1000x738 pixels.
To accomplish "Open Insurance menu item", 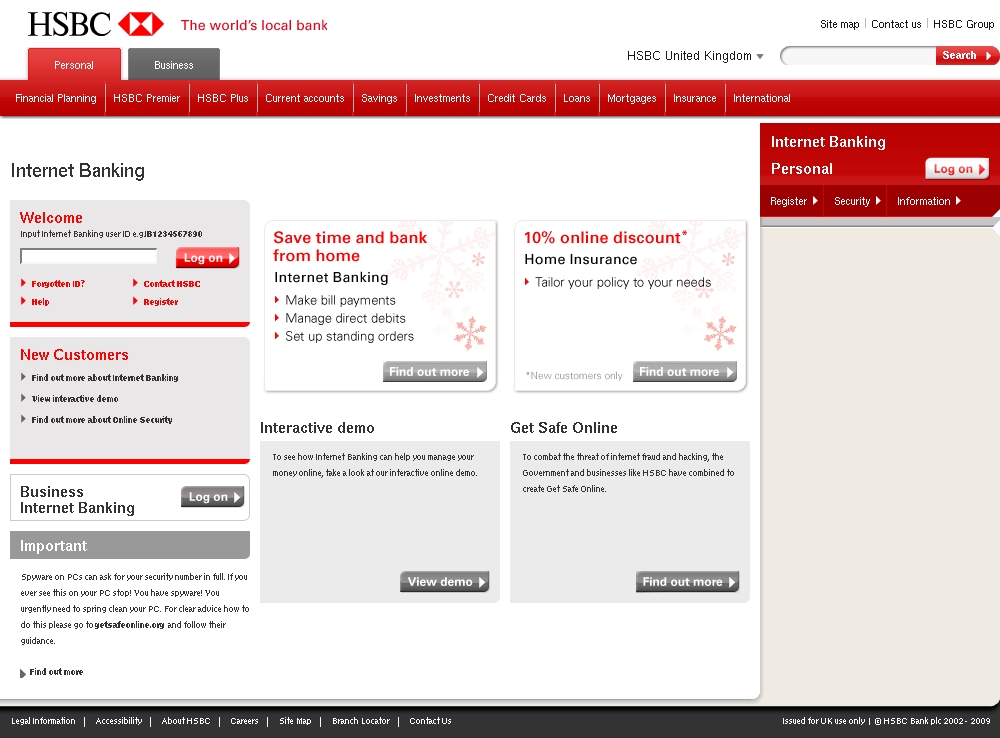I will click(695, 98).
